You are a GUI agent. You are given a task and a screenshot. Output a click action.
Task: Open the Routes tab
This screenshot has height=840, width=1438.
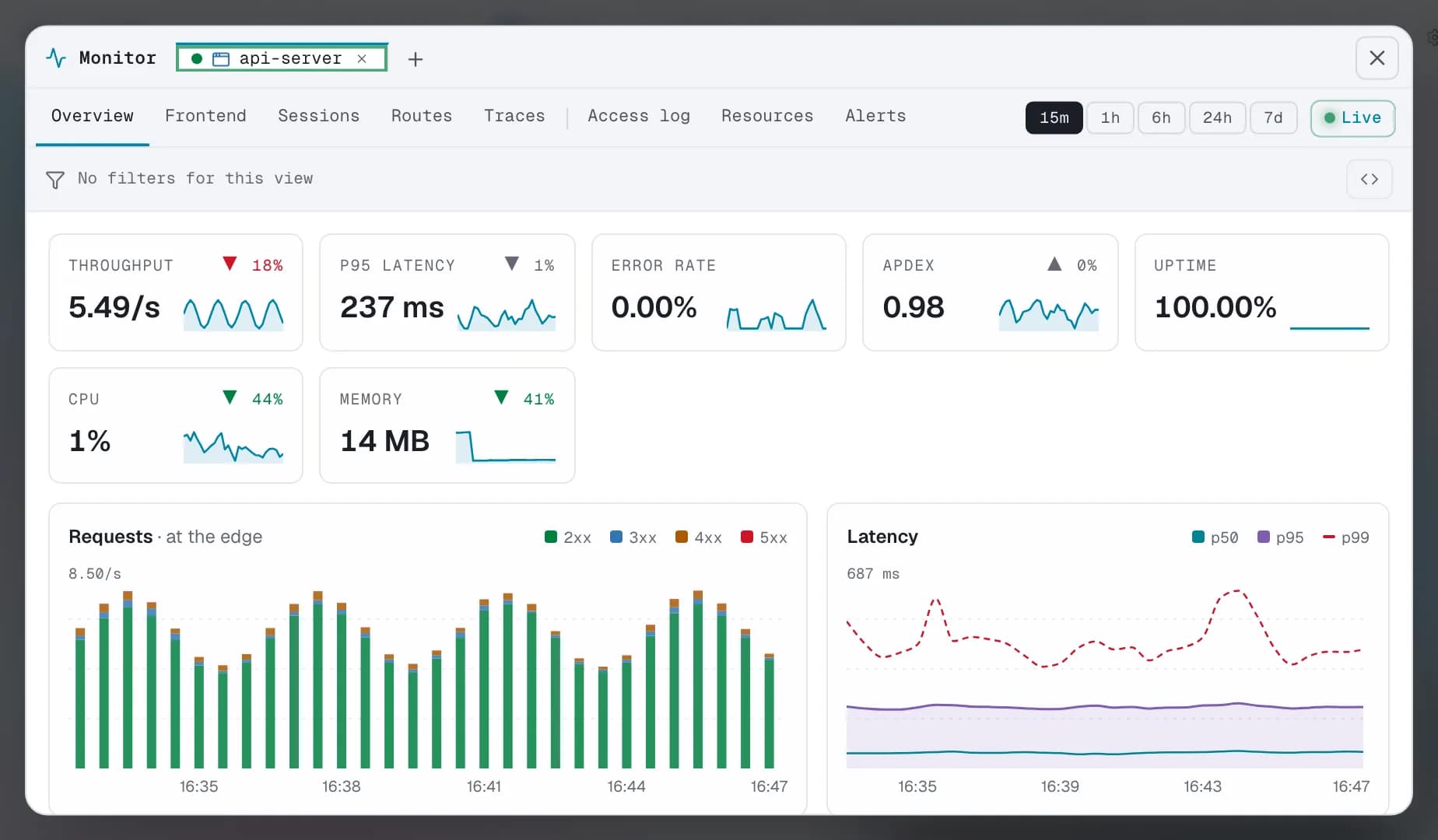(422, 116)
